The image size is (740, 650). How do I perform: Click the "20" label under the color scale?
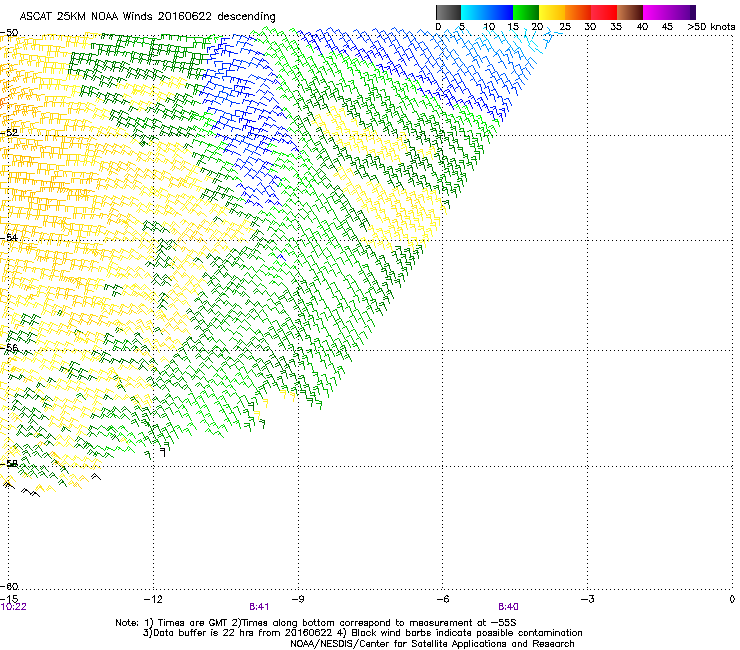(537, 27)
